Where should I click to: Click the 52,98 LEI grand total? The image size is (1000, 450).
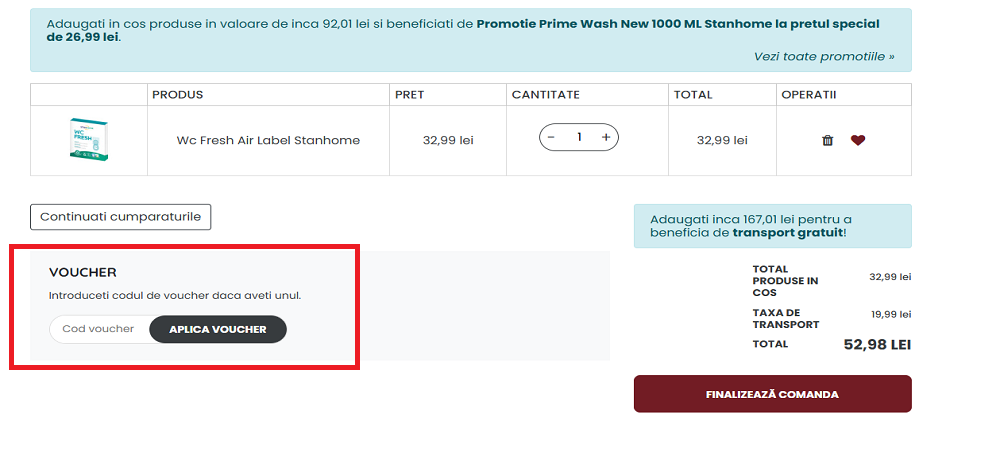coord(877,345)
